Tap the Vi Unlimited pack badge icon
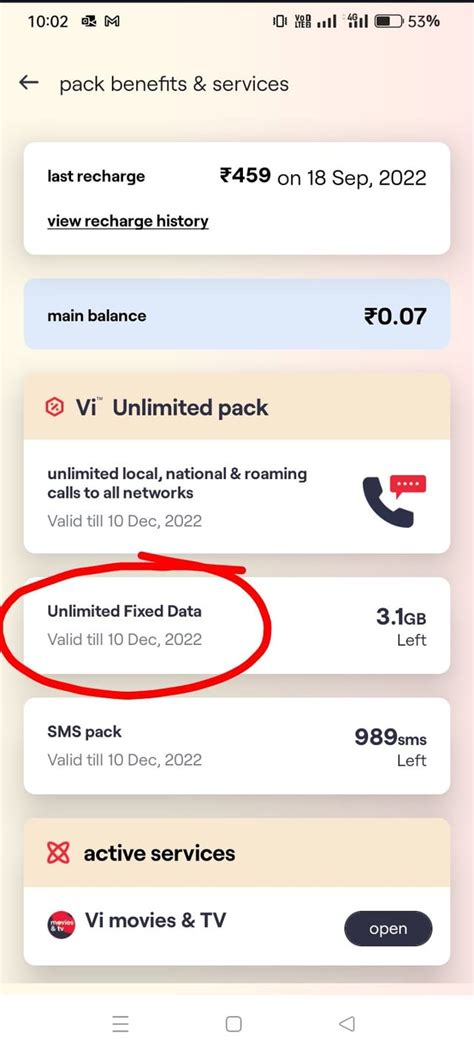 pyautogui.click(x=54, y=407)
